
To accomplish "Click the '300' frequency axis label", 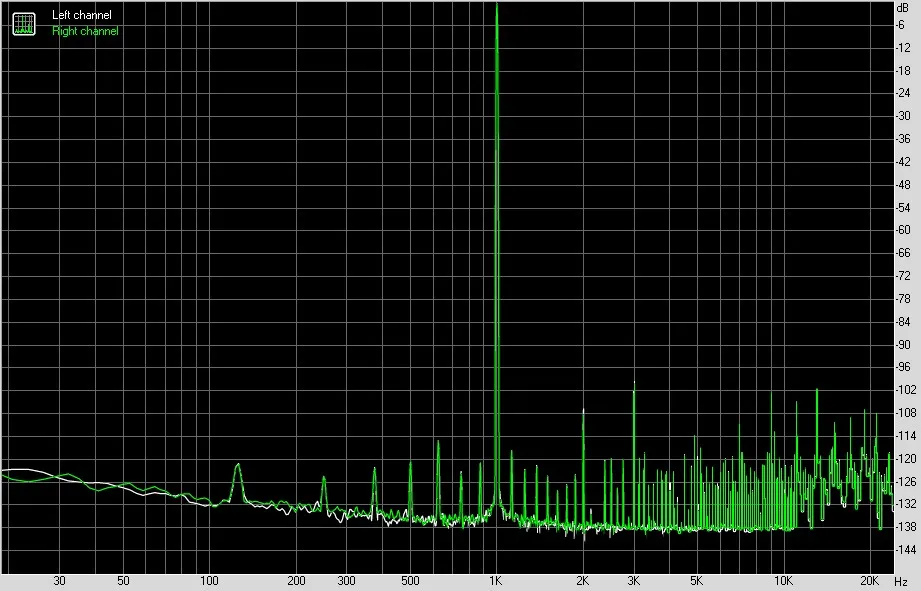I will (x=347, y=581).
